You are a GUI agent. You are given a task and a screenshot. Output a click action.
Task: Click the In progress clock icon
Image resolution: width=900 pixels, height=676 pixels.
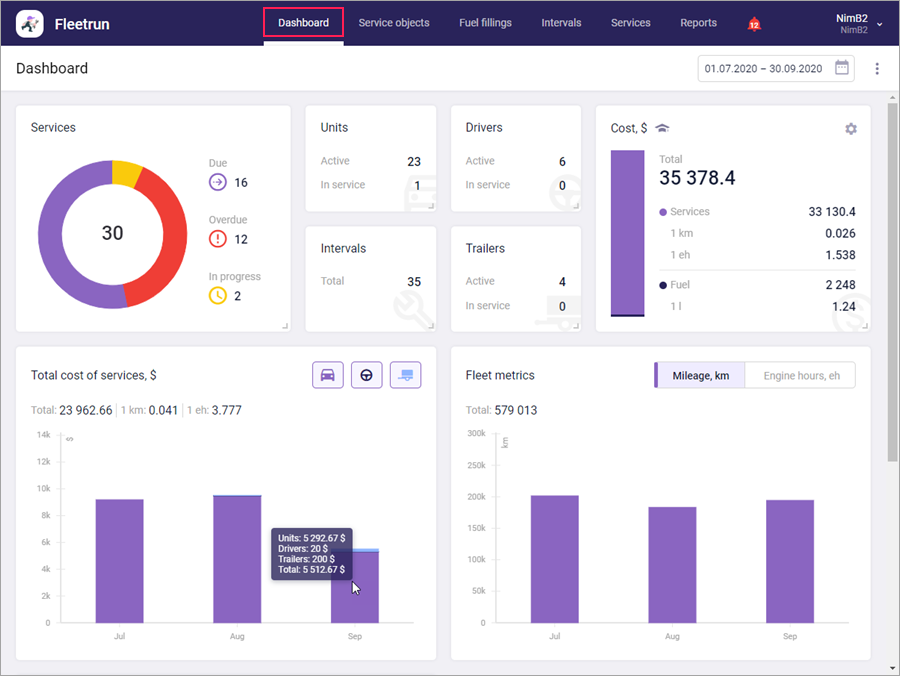point(218,296)
